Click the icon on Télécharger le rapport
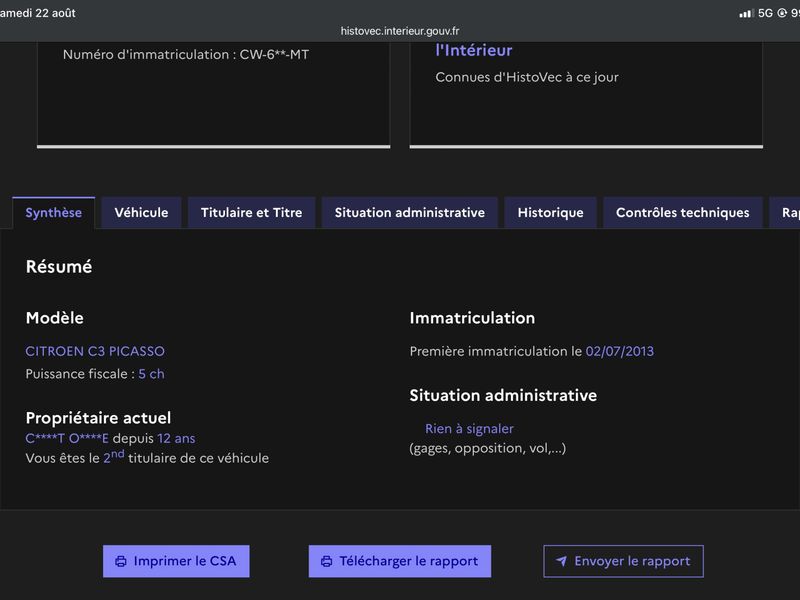This screenshot has height=600, width=800. [327, 561]
